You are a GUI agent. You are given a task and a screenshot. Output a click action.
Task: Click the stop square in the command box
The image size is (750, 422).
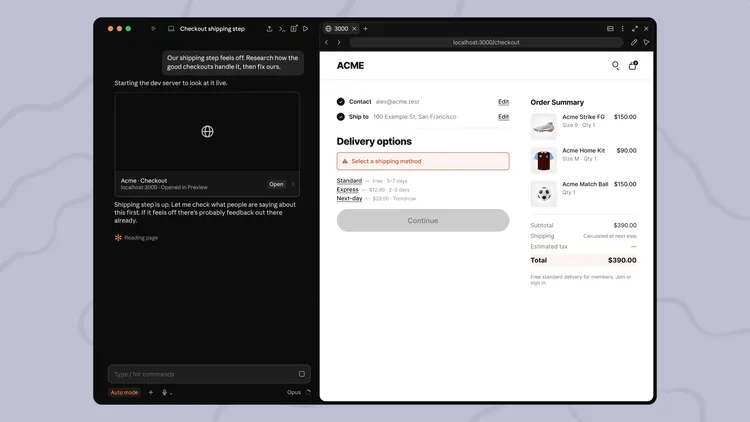coord(302,374)
